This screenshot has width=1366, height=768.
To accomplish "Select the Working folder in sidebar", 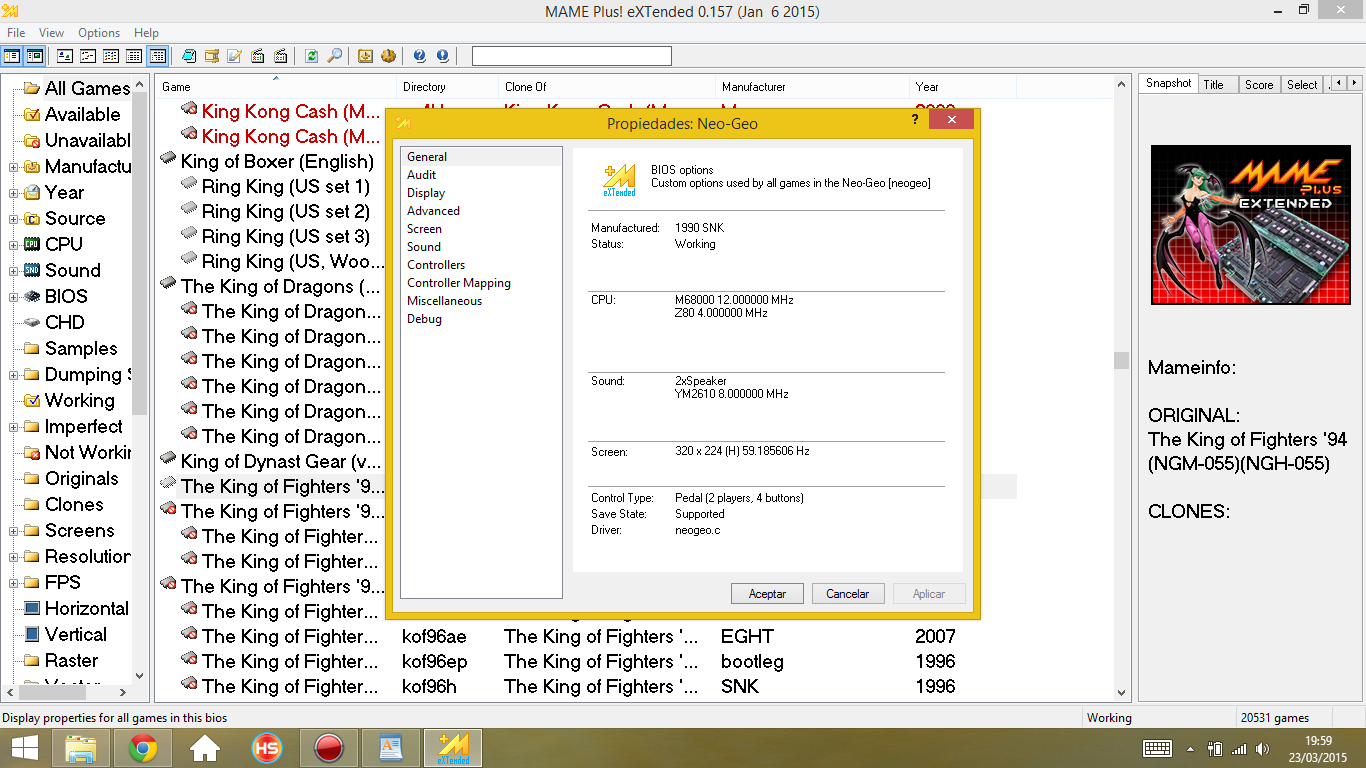I will [x=79, y=400].
